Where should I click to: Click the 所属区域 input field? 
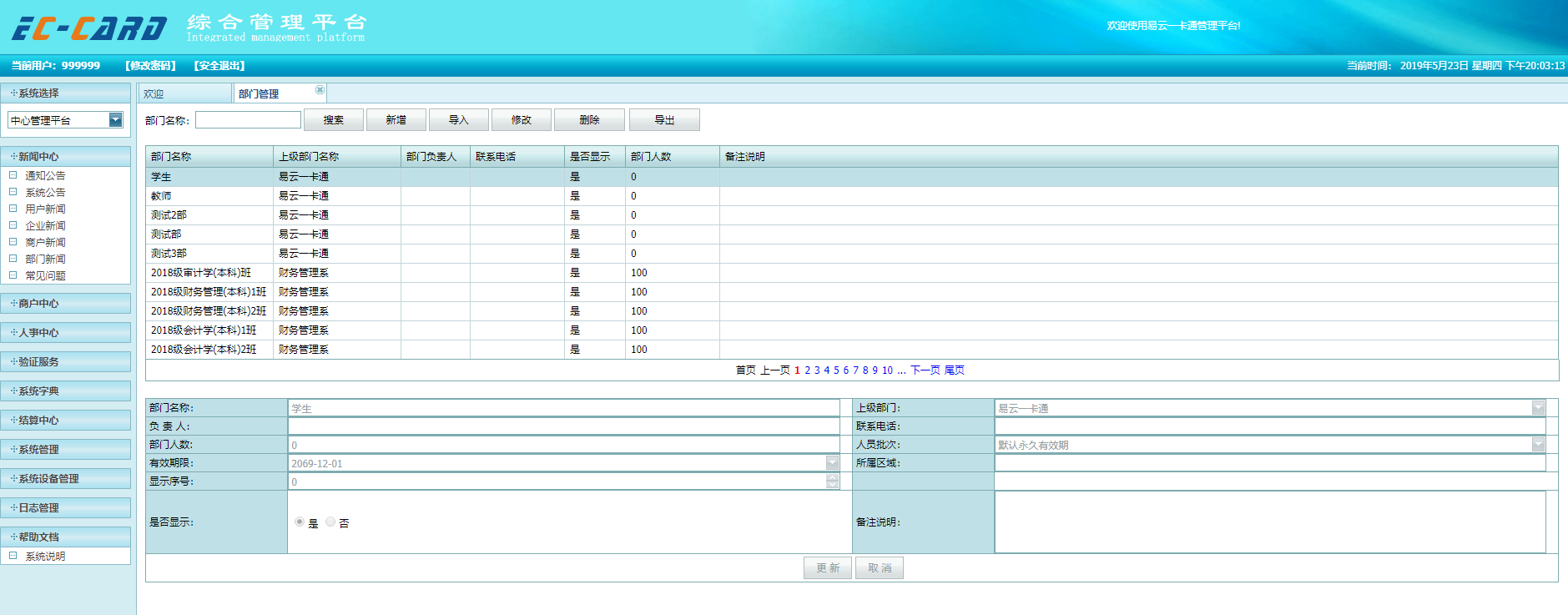[1270, 463]
